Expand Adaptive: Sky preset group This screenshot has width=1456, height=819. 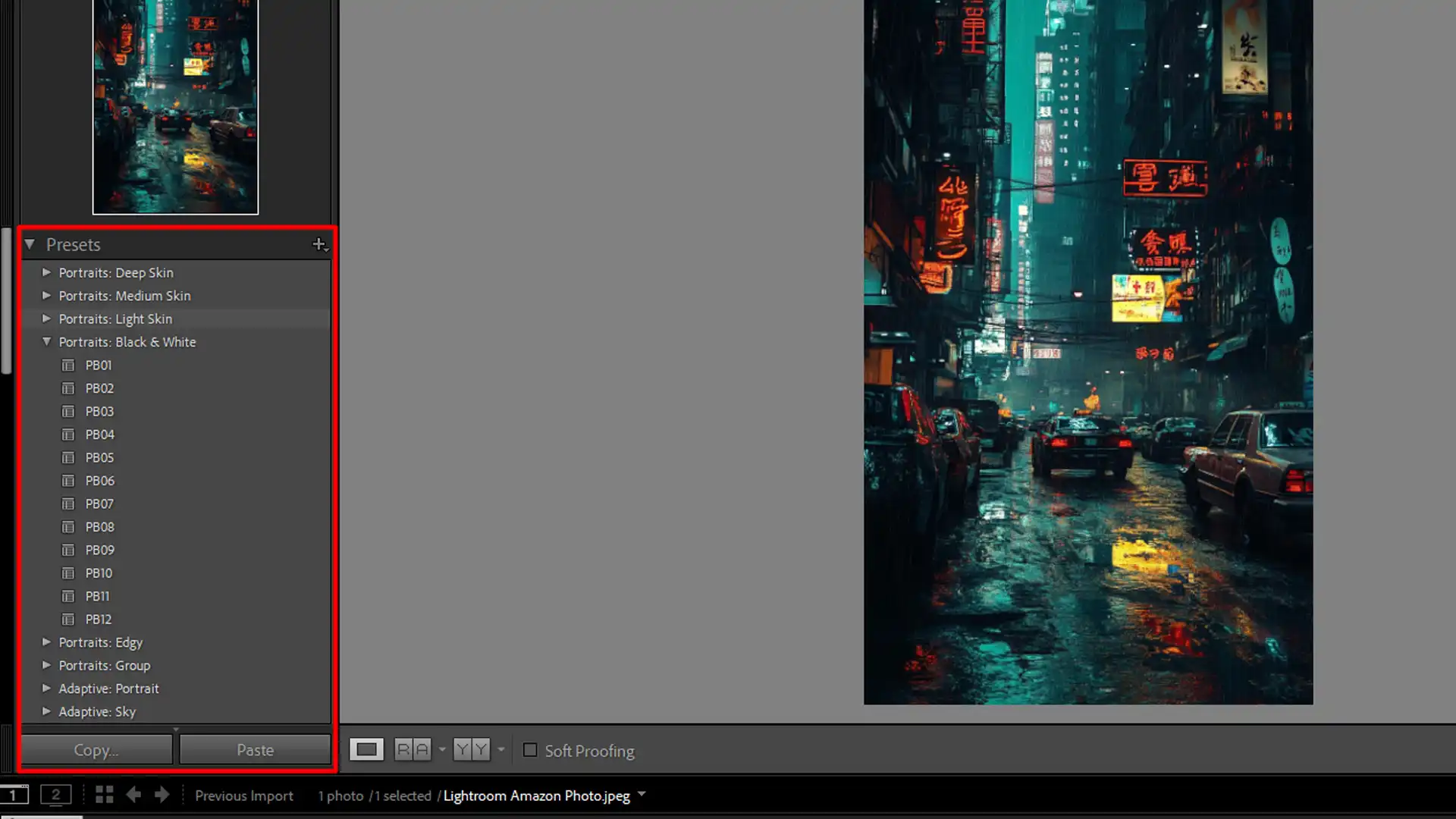(46, 711)
